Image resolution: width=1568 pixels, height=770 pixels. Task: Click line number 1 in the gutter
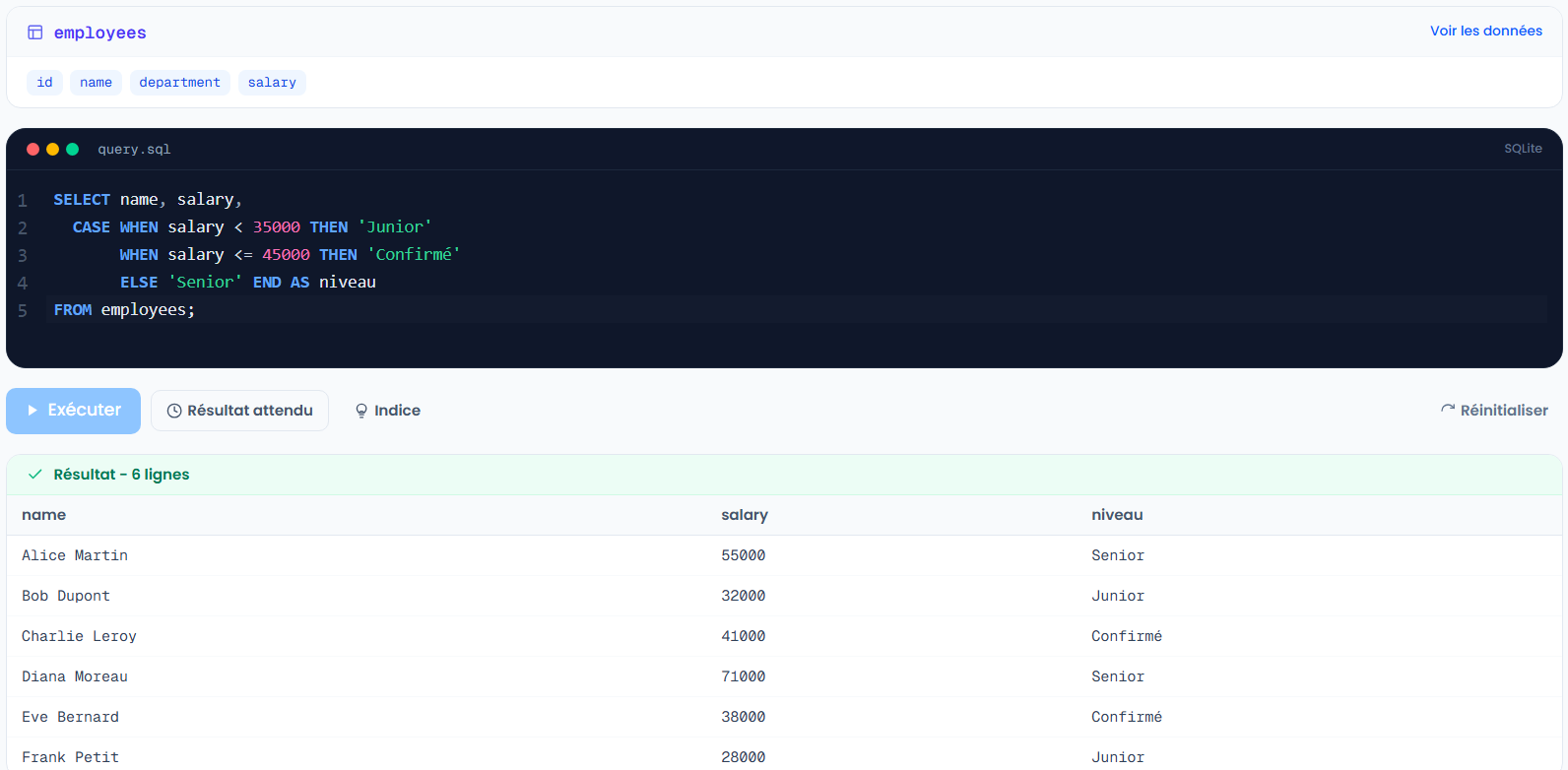click(23, 200)
